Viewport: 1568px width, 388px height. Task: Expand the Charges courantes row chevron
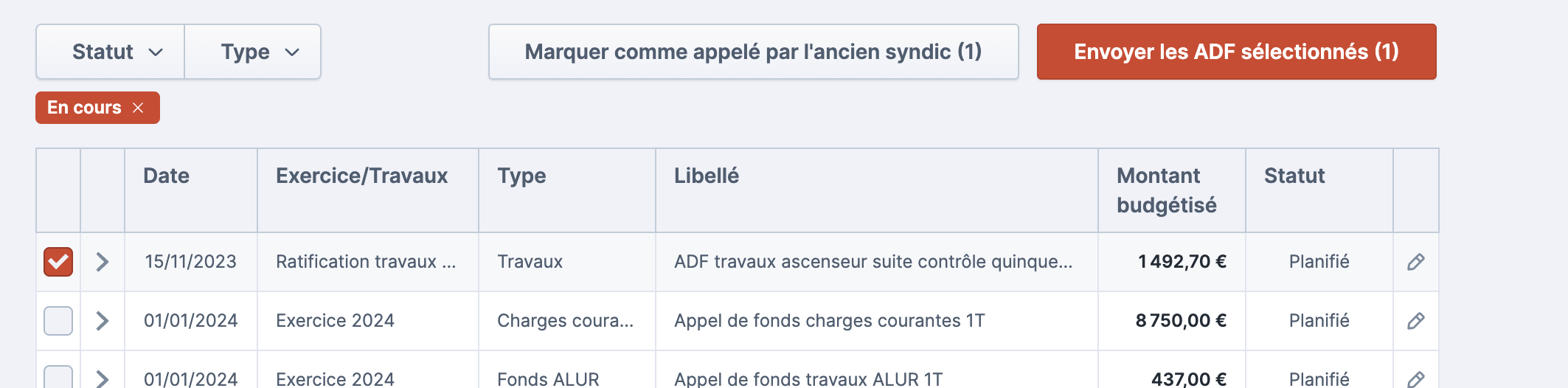(x=103, y=321)
